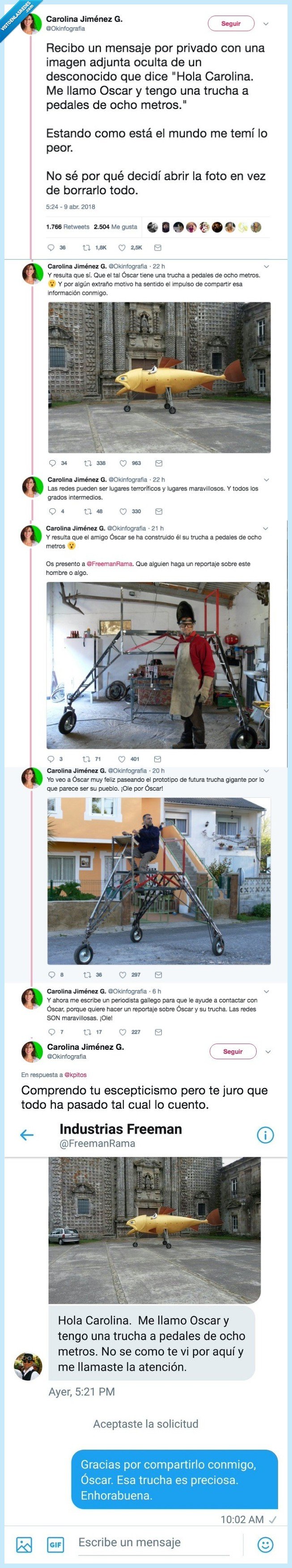Open the giant trout sculpture photo
The height and width of the screenshot is (1568, 292).
[159, 377]
